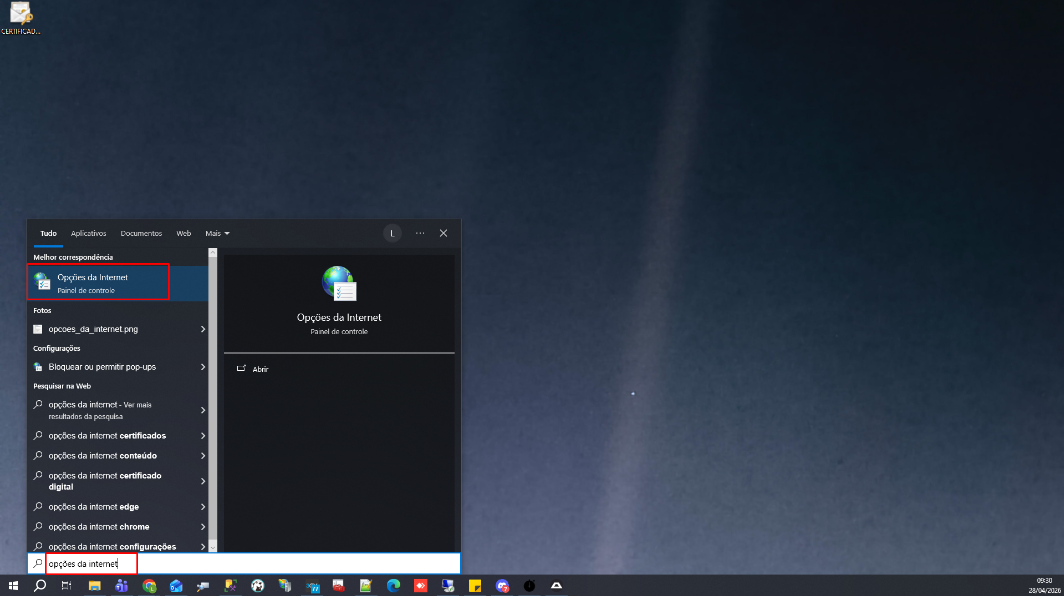Open the three-dots options in search panel
This screenshot has height=597, width=1064.
pyautogui.click(x=420, y=233)
